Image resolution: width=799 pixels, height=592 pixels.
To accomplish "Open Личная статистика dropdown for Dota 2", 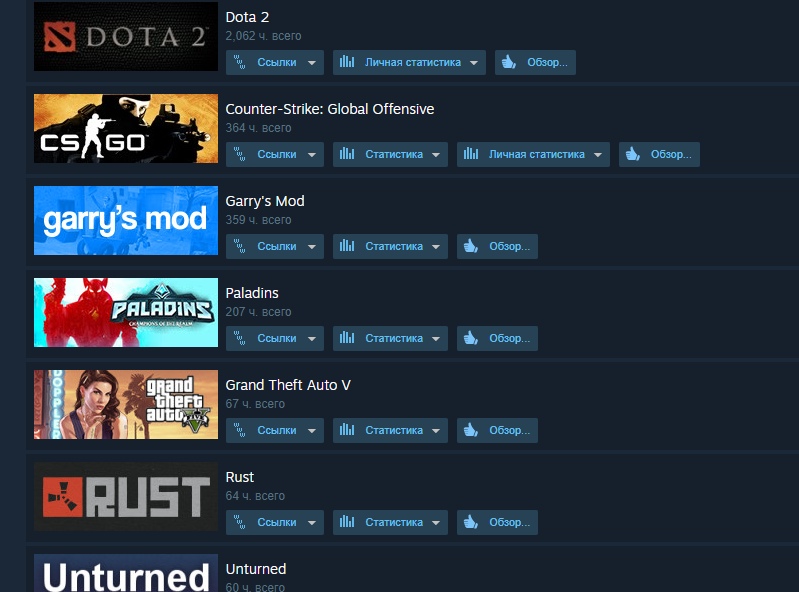I will tap(409, 62).
